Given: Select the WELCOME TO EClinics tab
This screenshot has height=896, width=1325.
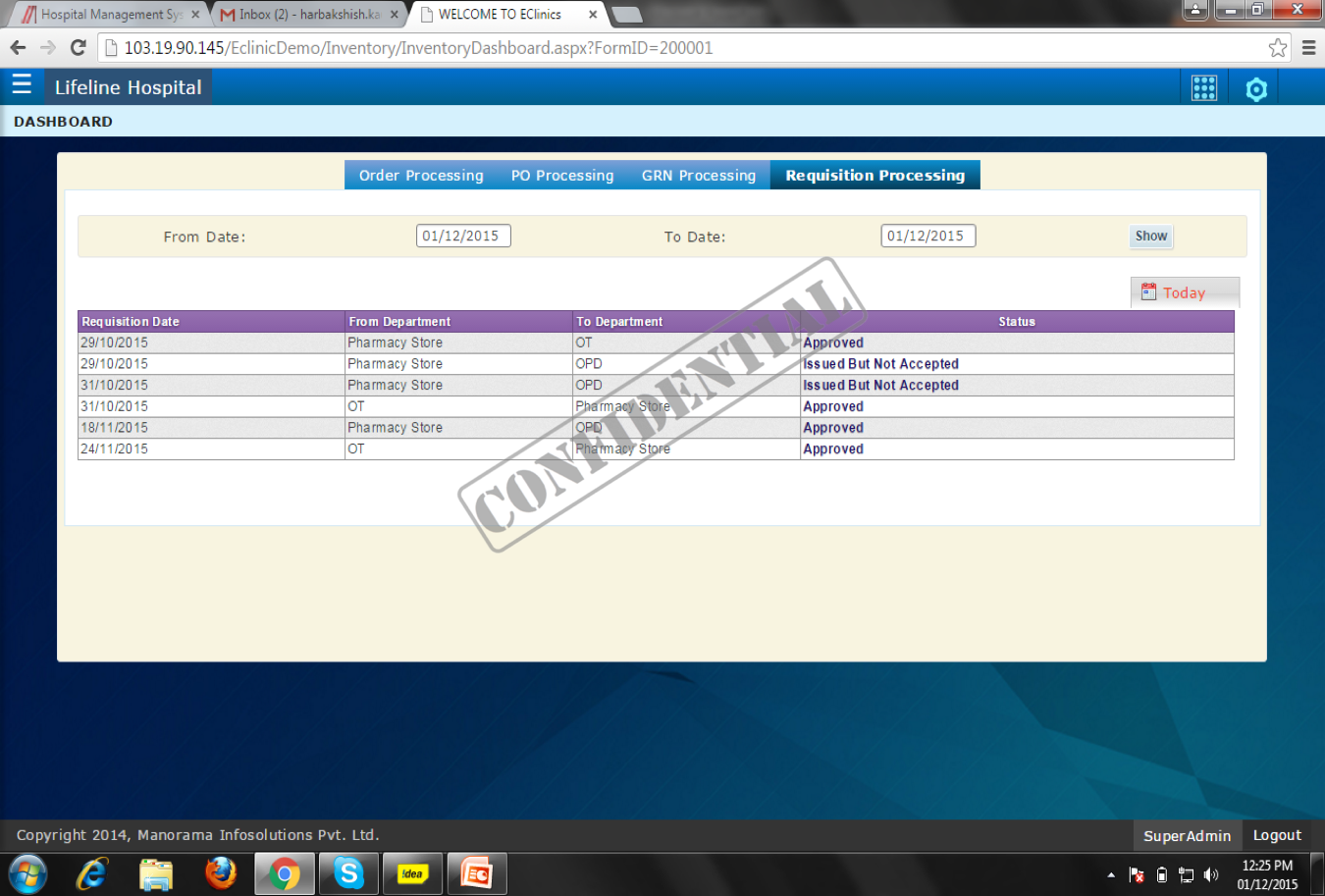Looking at the screenshot, I should 507,15.
